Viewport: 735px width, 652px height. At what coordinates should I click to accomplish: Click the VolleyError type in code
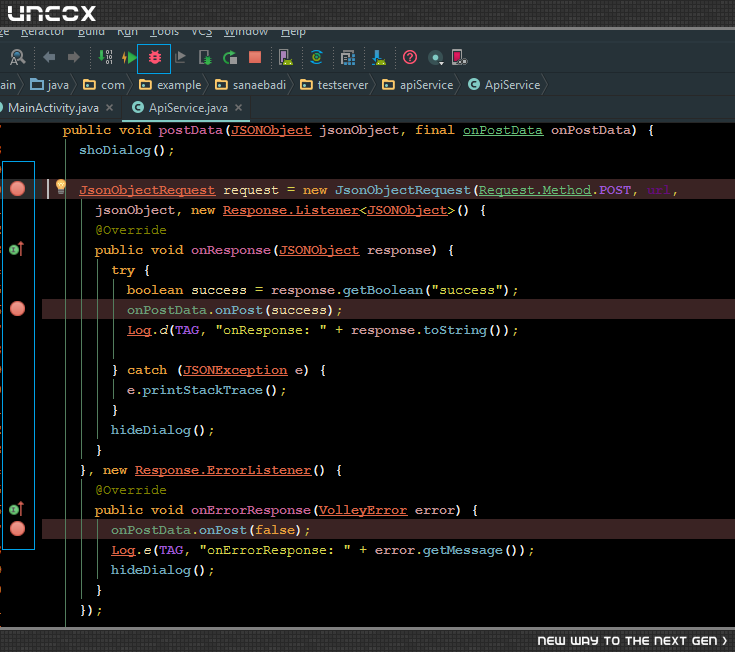(x=363, y=510)
